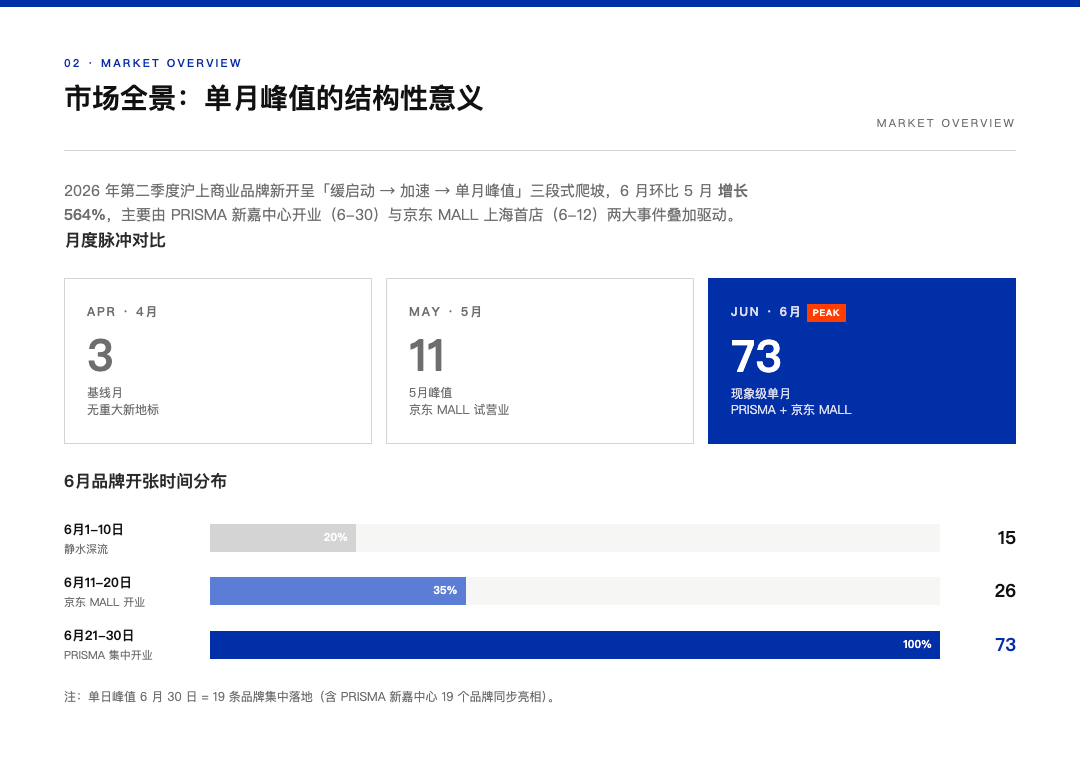The height and width of the screenshot is (770, 1080).
Task: Click the number '3' in April card
Action: point(100,356)
